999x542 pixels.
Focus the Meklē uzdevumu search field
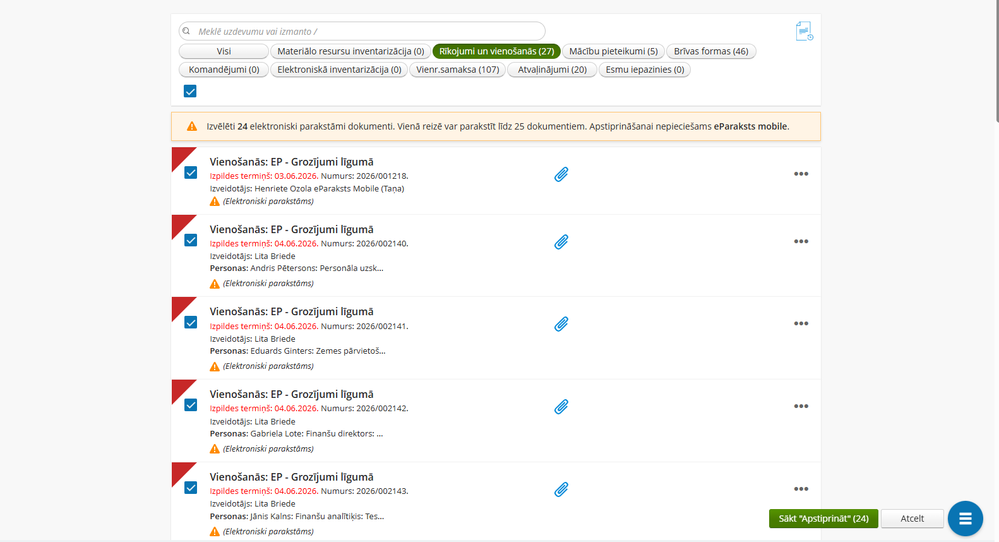(362, 31)
